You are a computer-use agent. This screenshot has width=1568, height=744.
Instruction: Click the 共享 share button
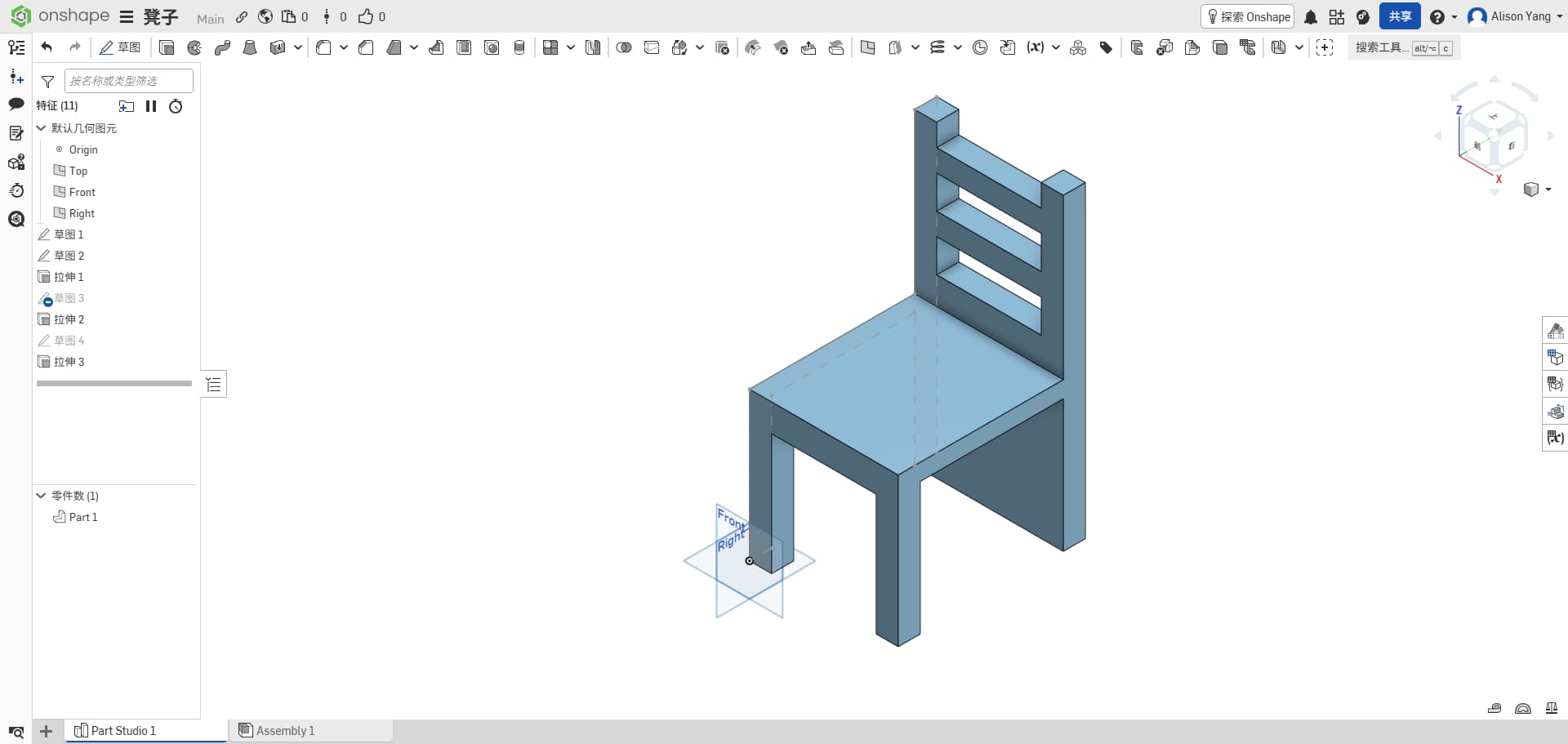[1400, 16]
